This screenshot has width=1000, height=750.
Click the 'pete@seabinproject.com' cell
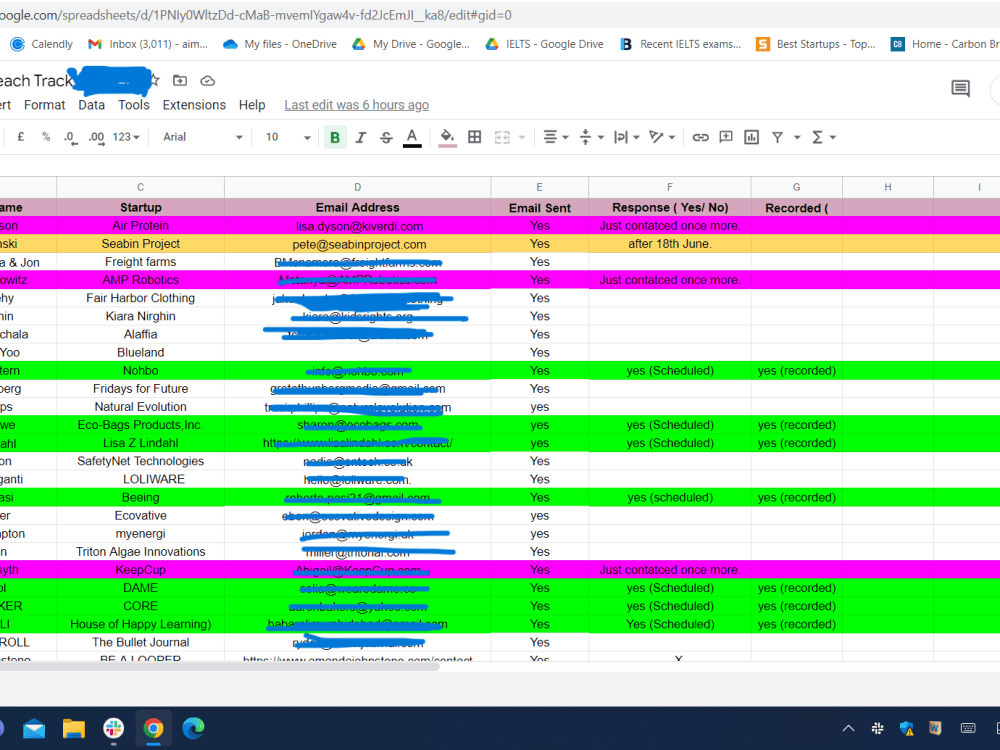click(x=357, y=244)
